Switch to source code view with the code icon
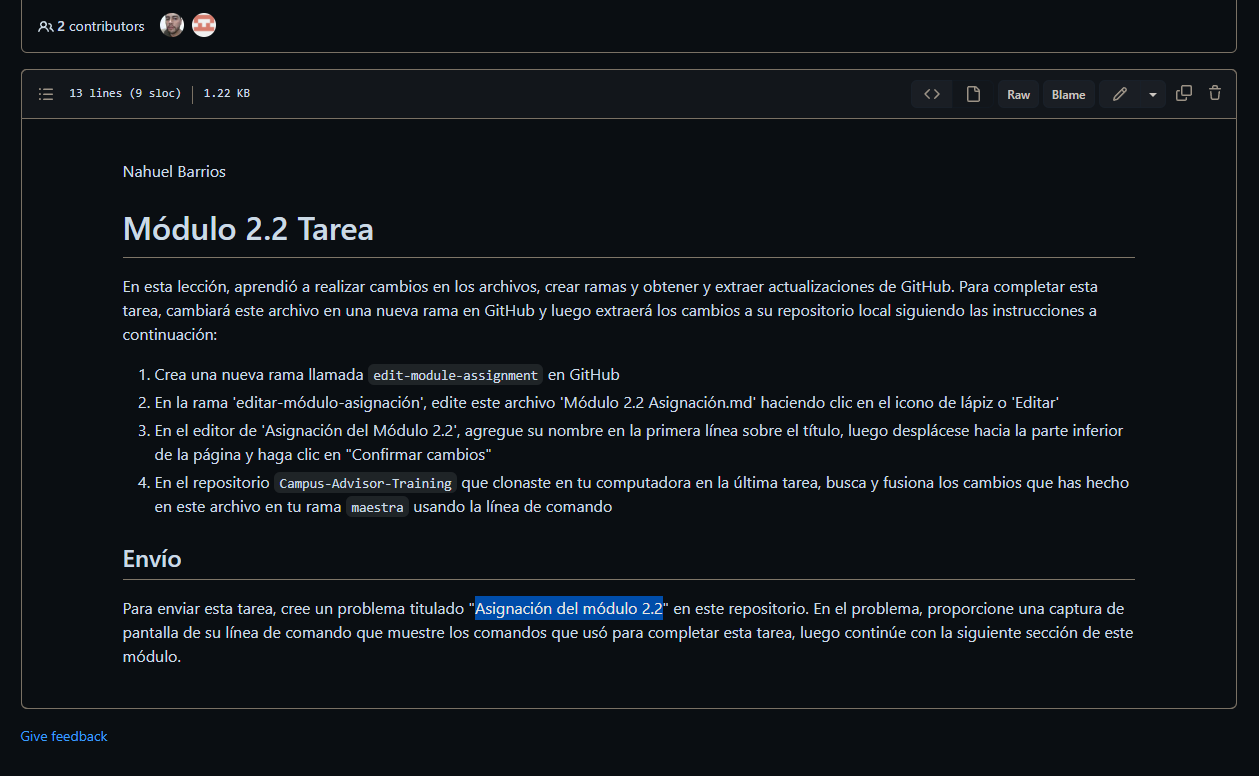This screenshot has height=776, width=1259. pos(931,93)
